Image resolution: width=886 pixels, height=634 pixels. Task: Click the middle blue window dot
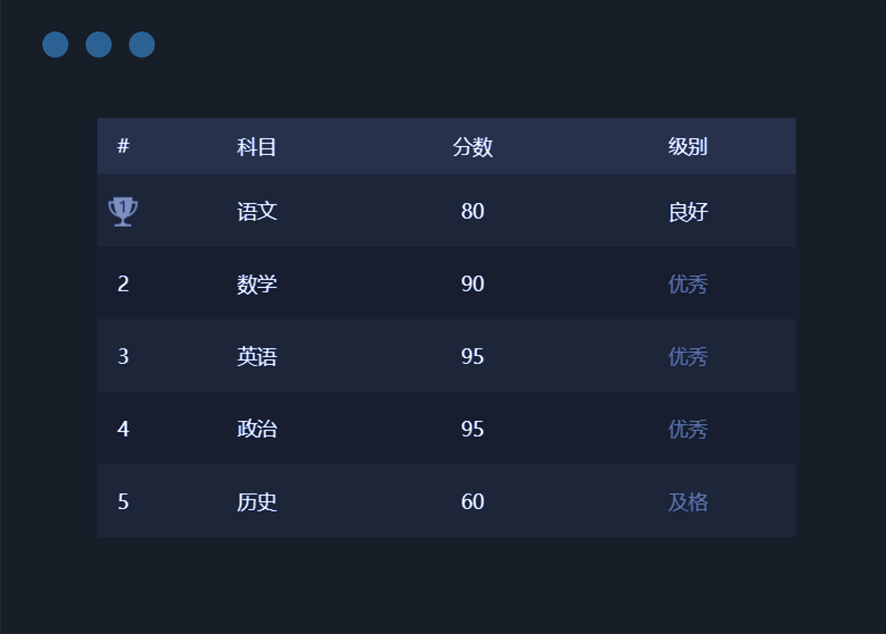pyautogui.click(x=98, y=45)
